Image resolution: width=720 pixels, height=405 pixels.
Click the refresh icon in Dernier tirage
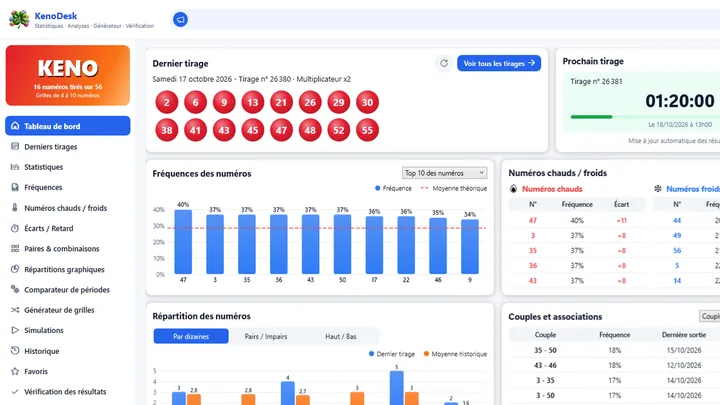444,63
